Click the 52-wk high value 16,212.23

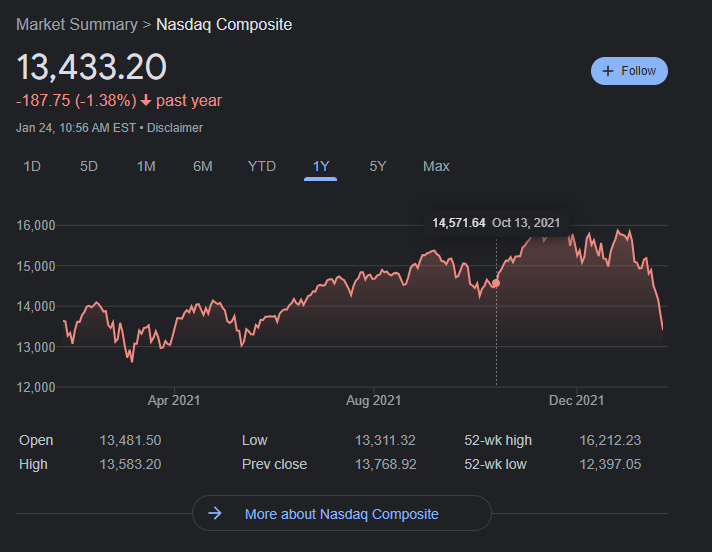[610, 440]
